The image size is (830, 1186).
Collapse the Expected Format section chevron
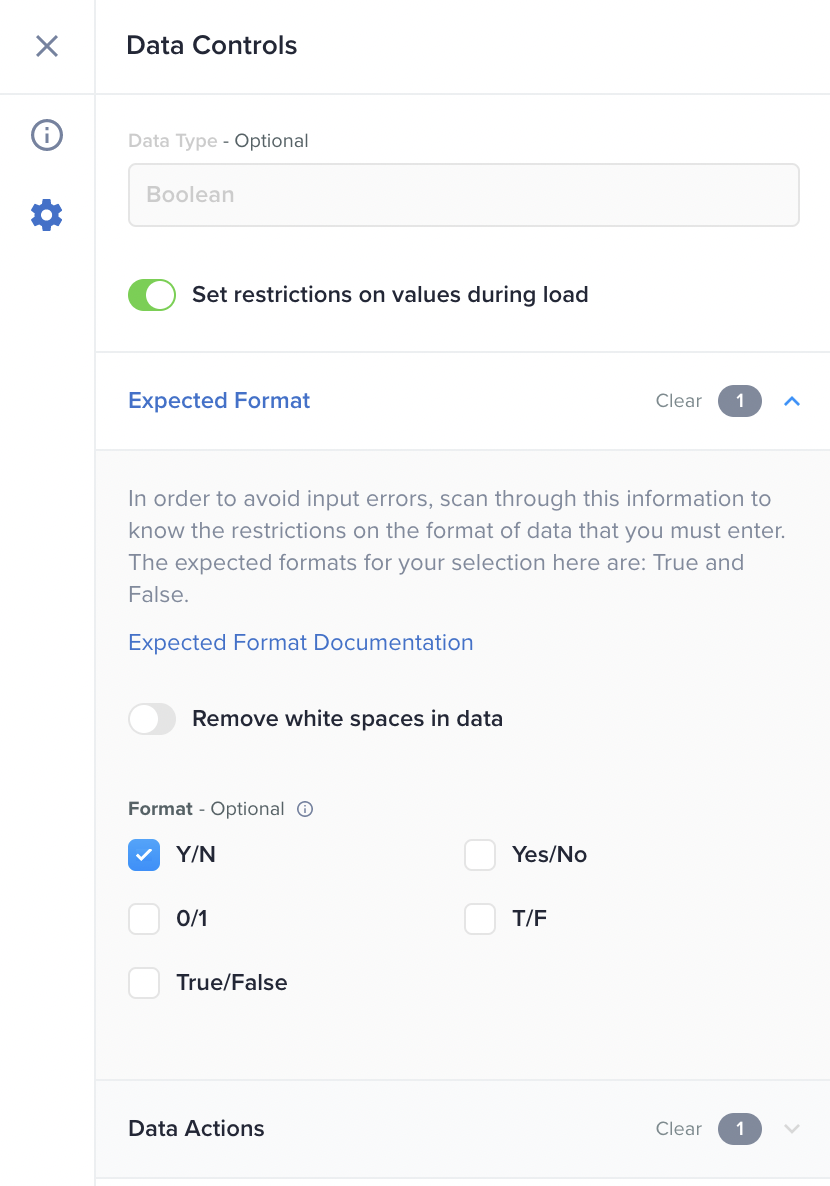click(x=792, y=401)
